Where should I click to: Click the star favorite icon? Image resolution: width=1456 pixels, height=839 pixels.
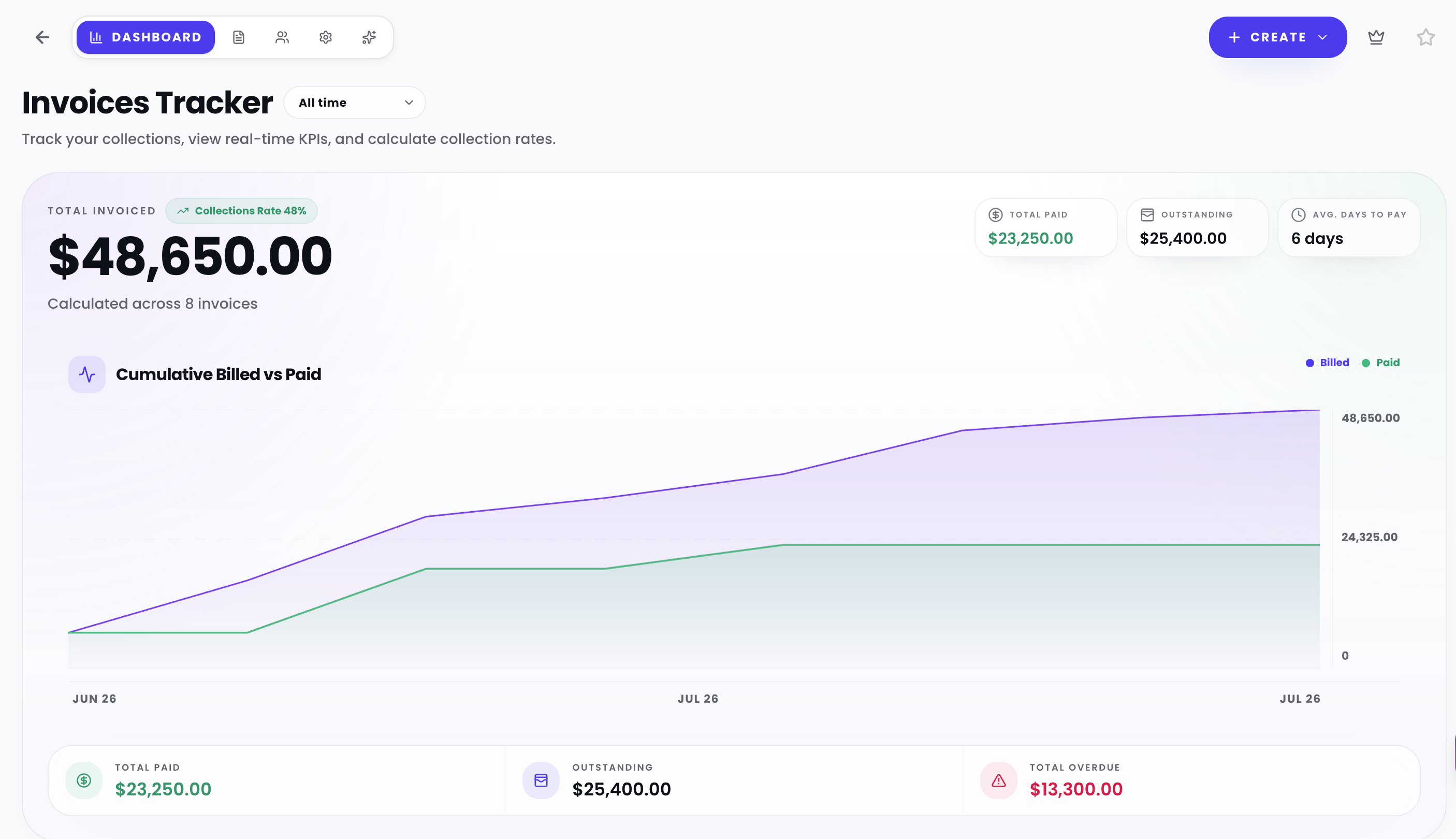tap(1425, 37)
